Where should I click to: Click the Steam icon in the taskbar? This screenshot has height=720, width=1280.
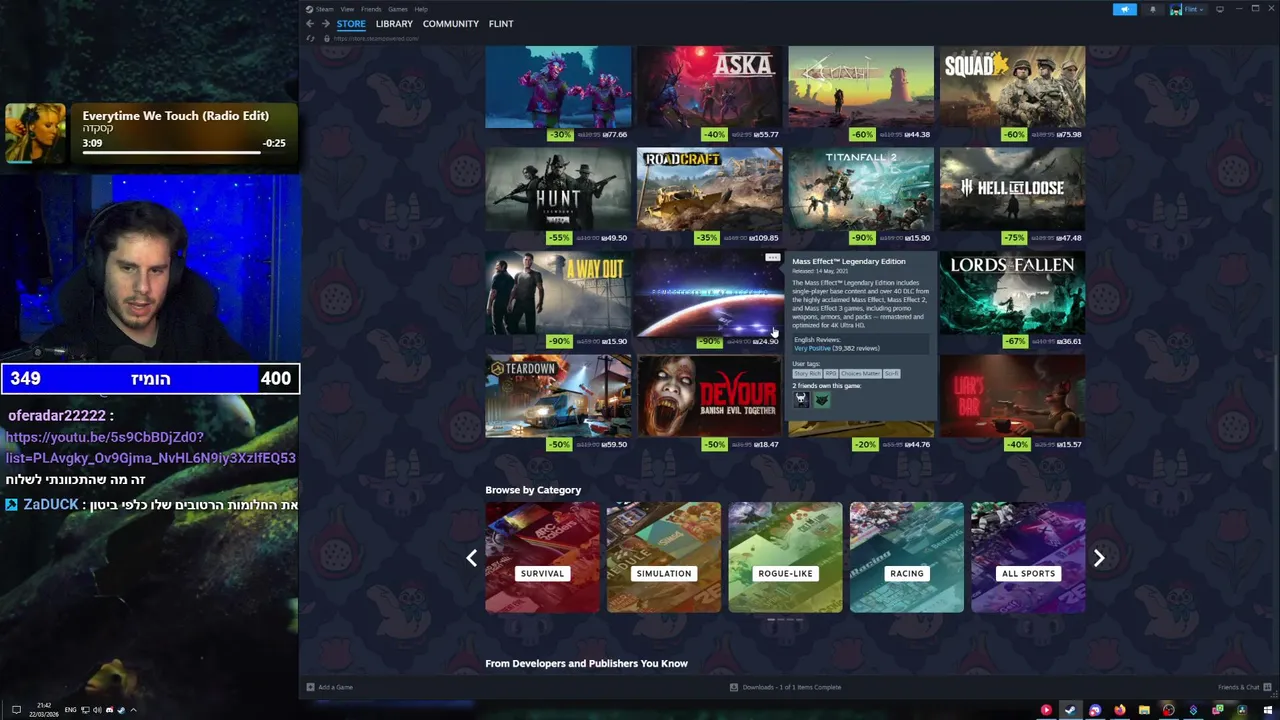click(x=1070, y=710)
